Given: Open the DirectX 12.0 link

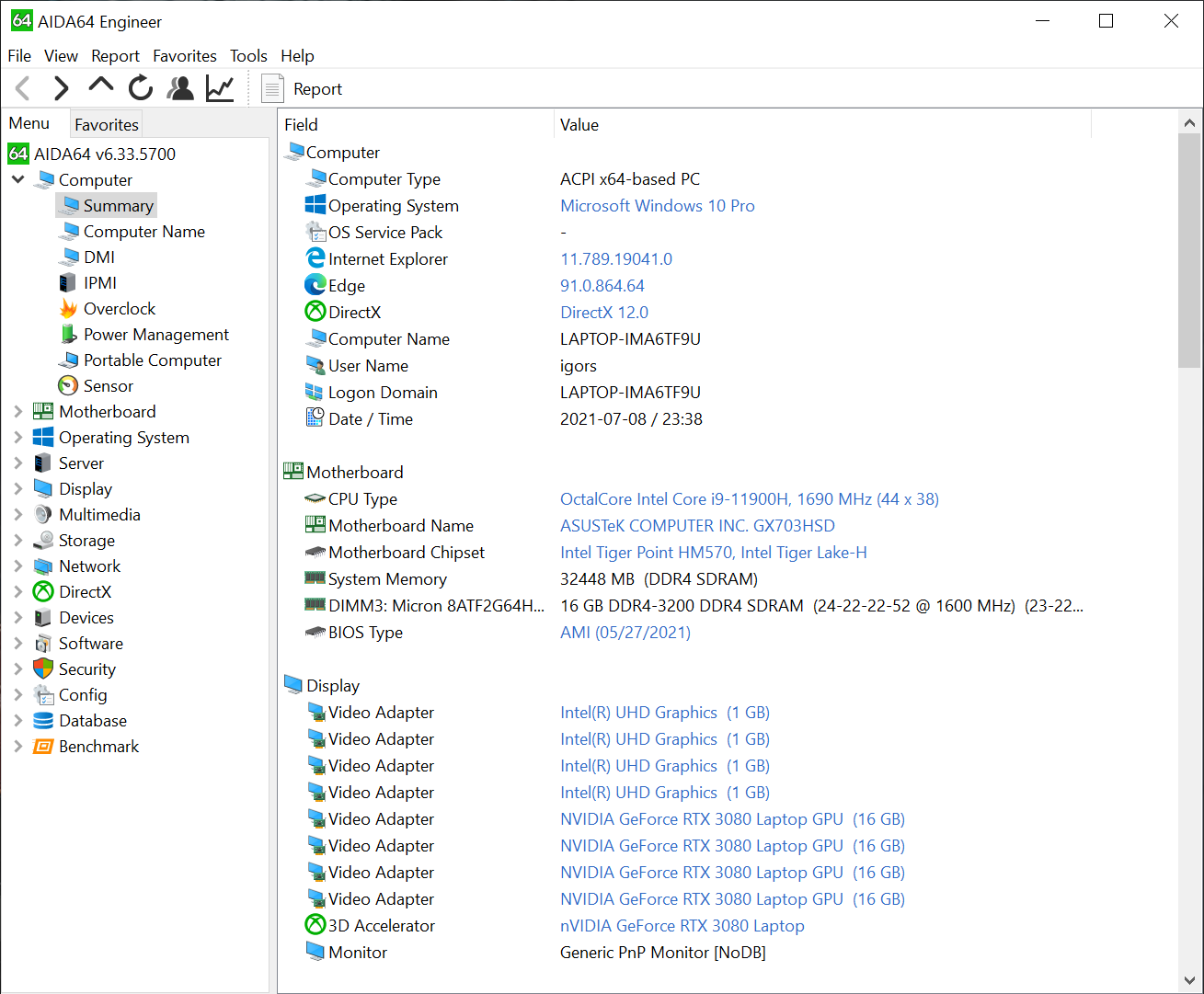Looking at the screenshot, I should pyautogui.click(x=604, y=313).
